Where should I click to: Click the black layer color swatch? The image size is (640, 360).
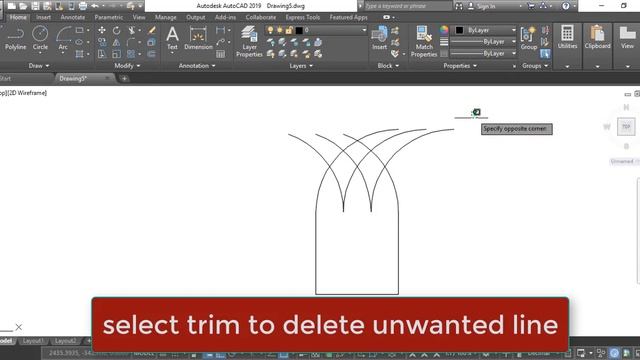(299, 30)
